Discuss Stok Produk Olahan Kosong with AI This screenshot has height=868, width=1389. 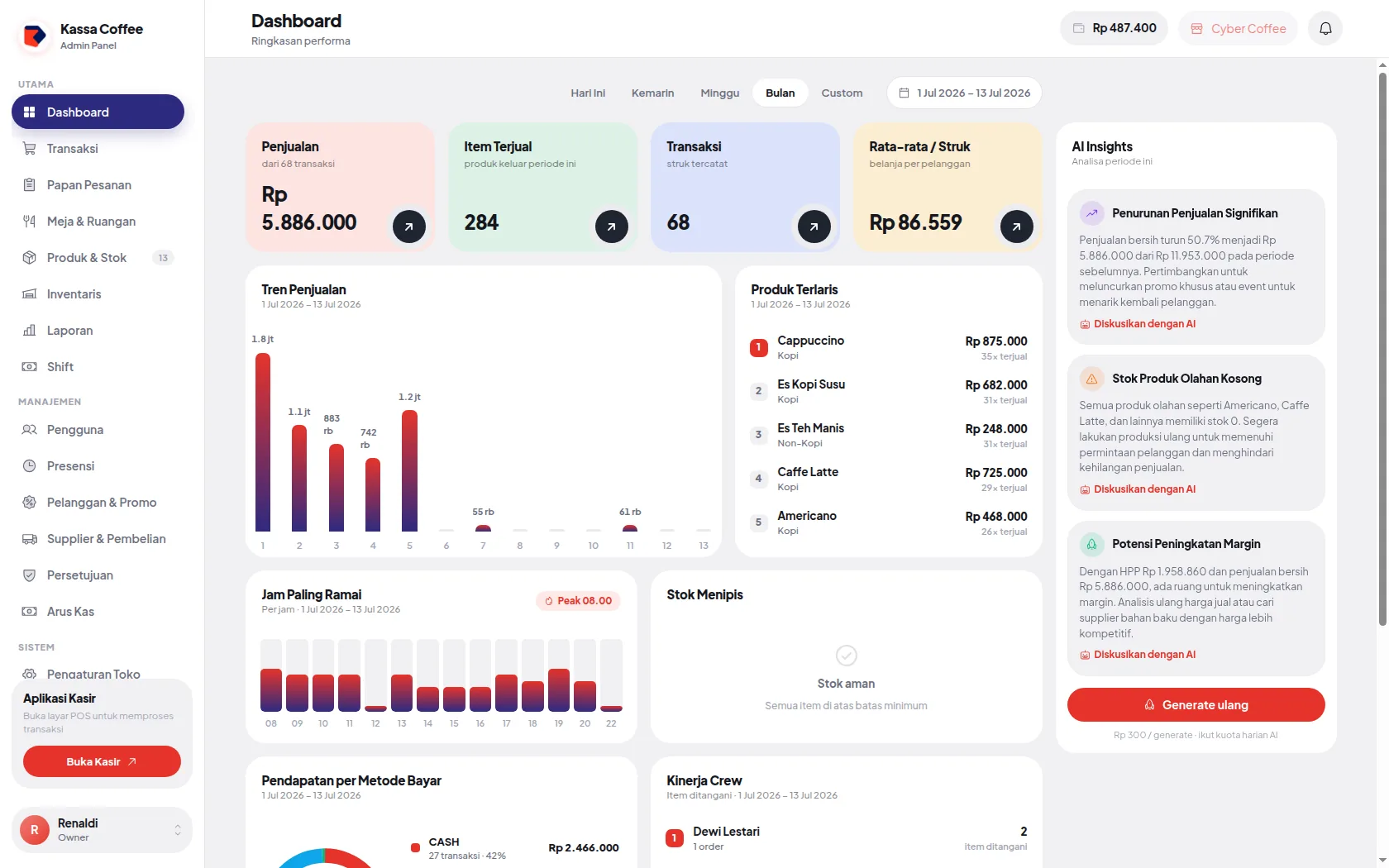click(1138, 489)
